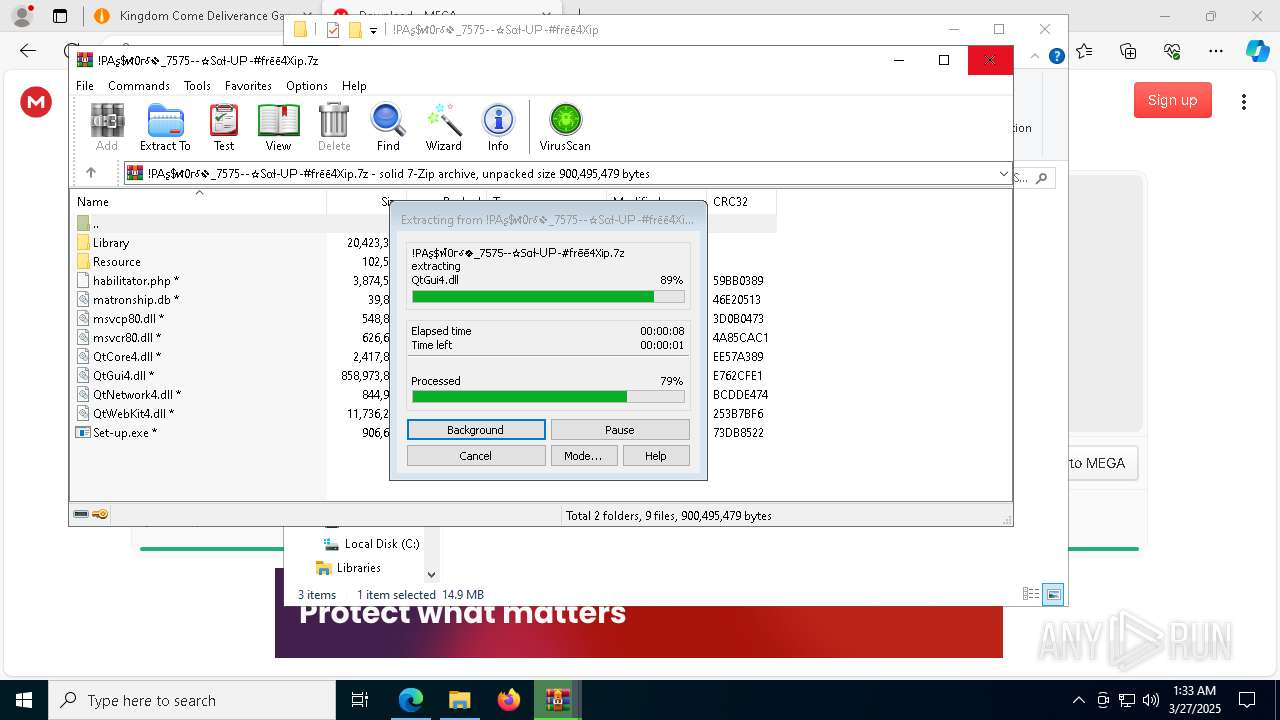The width and height of the screenshot is (1280, 720).
Task: Open the View toolbar icon
Action: coord(278,127)
